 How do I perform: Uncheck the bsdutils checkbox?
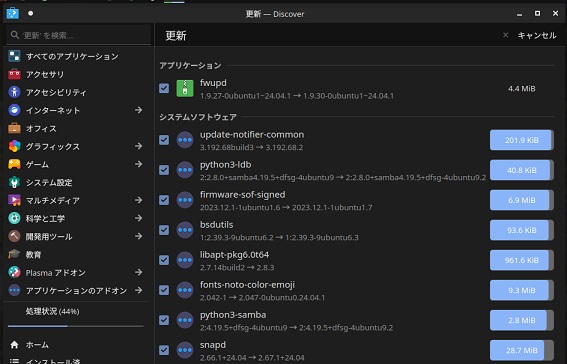pyautogui.click(x=164, y=230)
